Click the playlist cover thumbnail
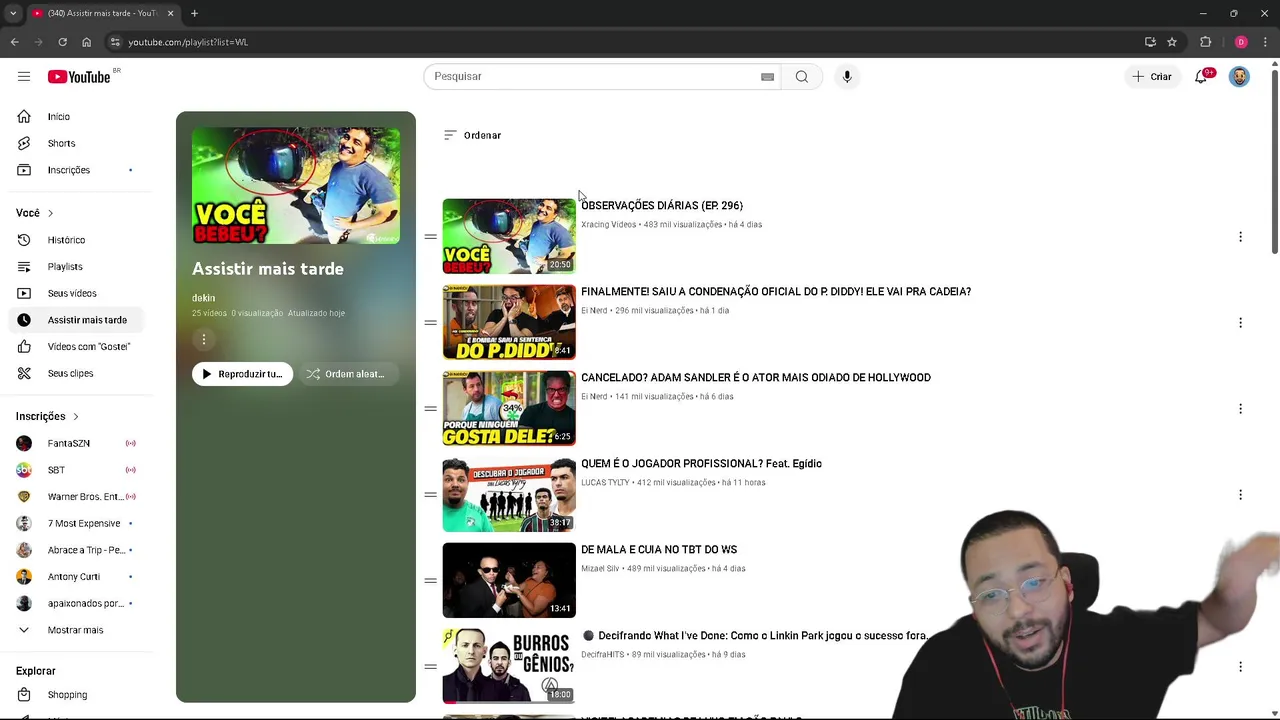 click(x=296, y=186)
